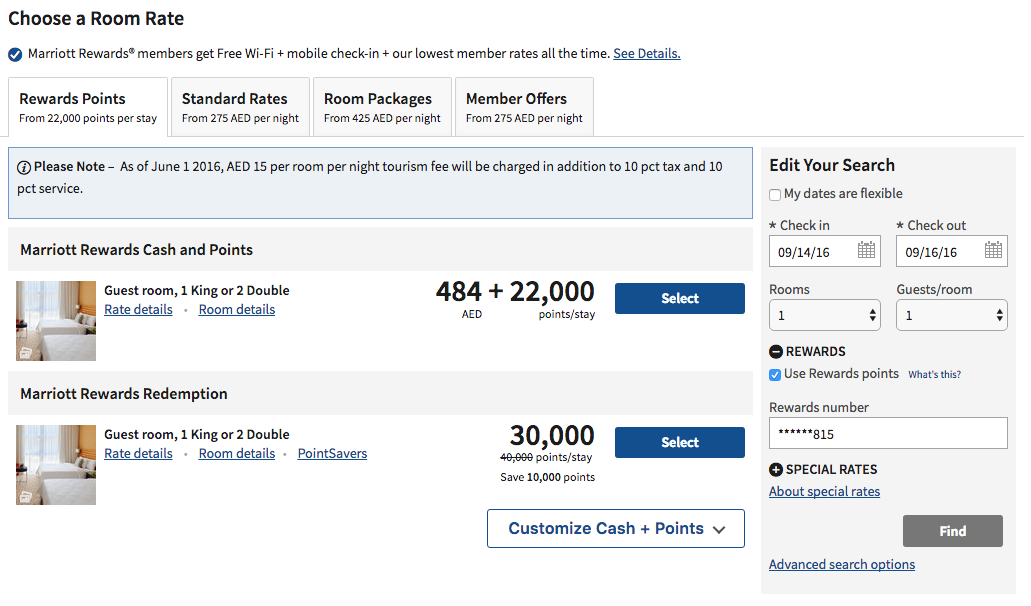1031x606 pixels.
Task: Click the Please Note info icon
Action: coord(24,168)
